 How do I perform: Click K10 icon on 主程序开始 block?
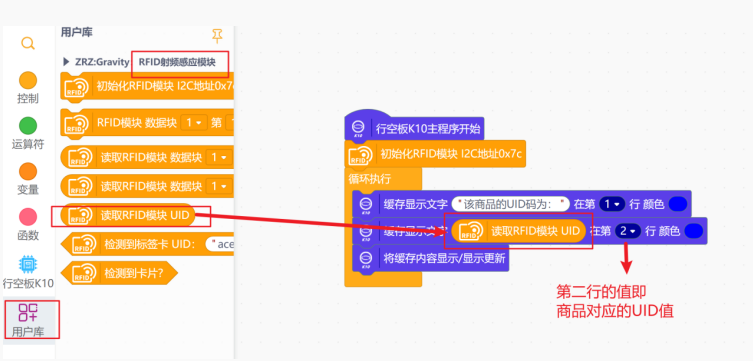tap(358, 129)
